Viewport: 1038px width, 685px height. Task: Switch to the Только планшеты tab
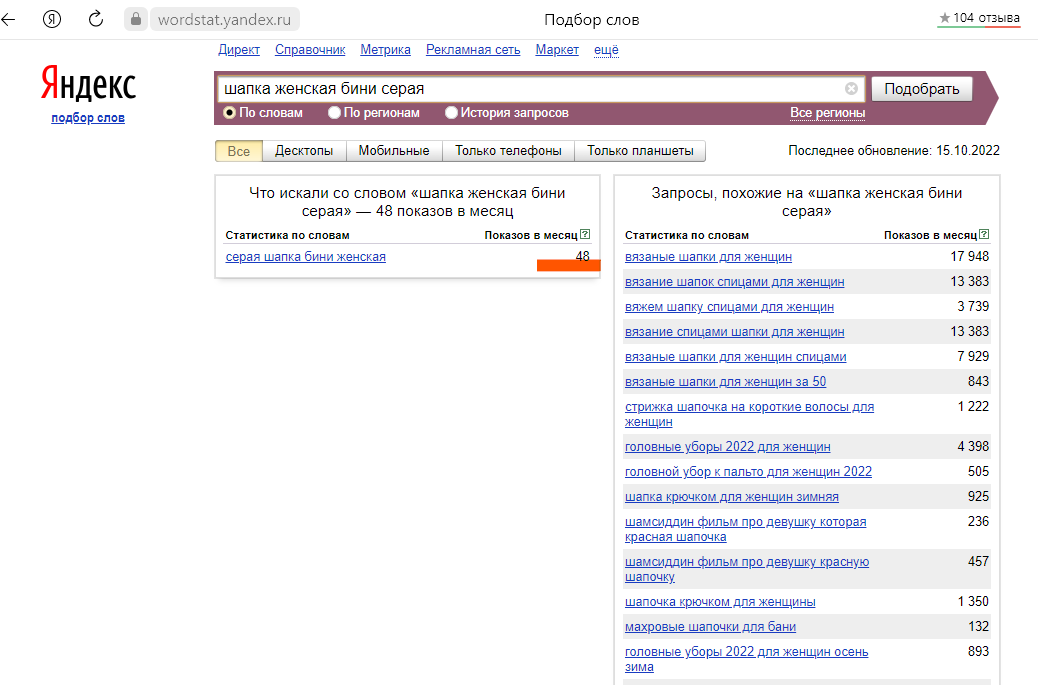pyautogui.click(x=640, y=151)
